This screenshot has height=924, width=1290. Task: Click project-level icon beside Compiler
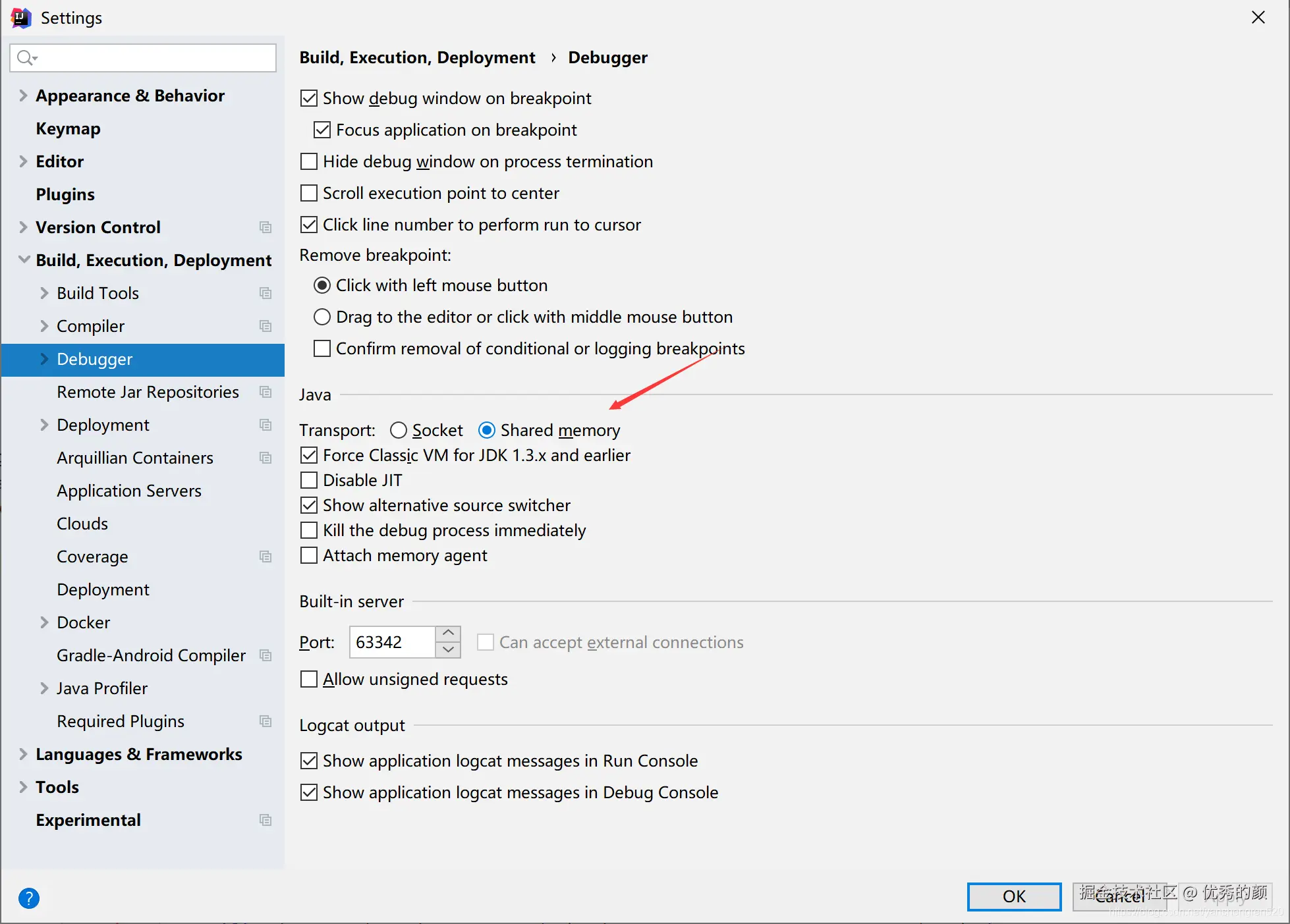pyautogui.click(x=266, y=326)
